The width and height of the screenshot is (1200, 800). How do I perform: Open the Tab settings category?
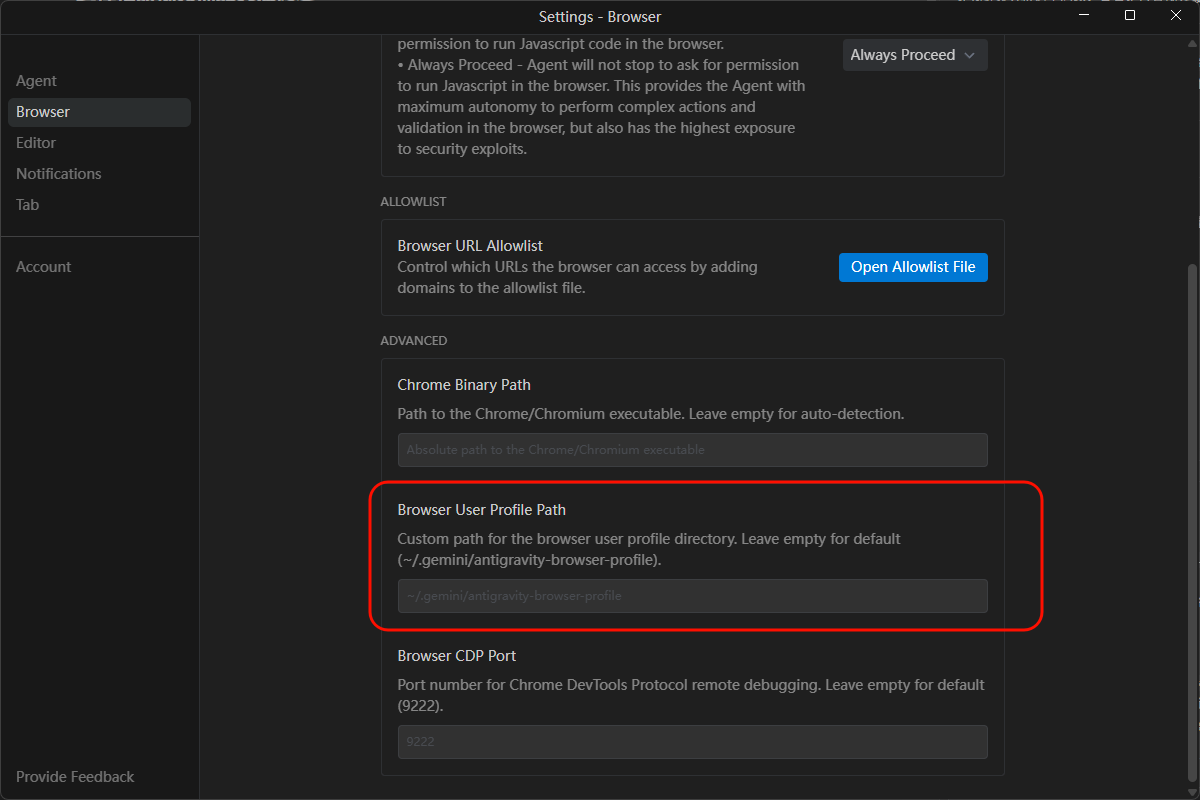(x=28, y=205)
